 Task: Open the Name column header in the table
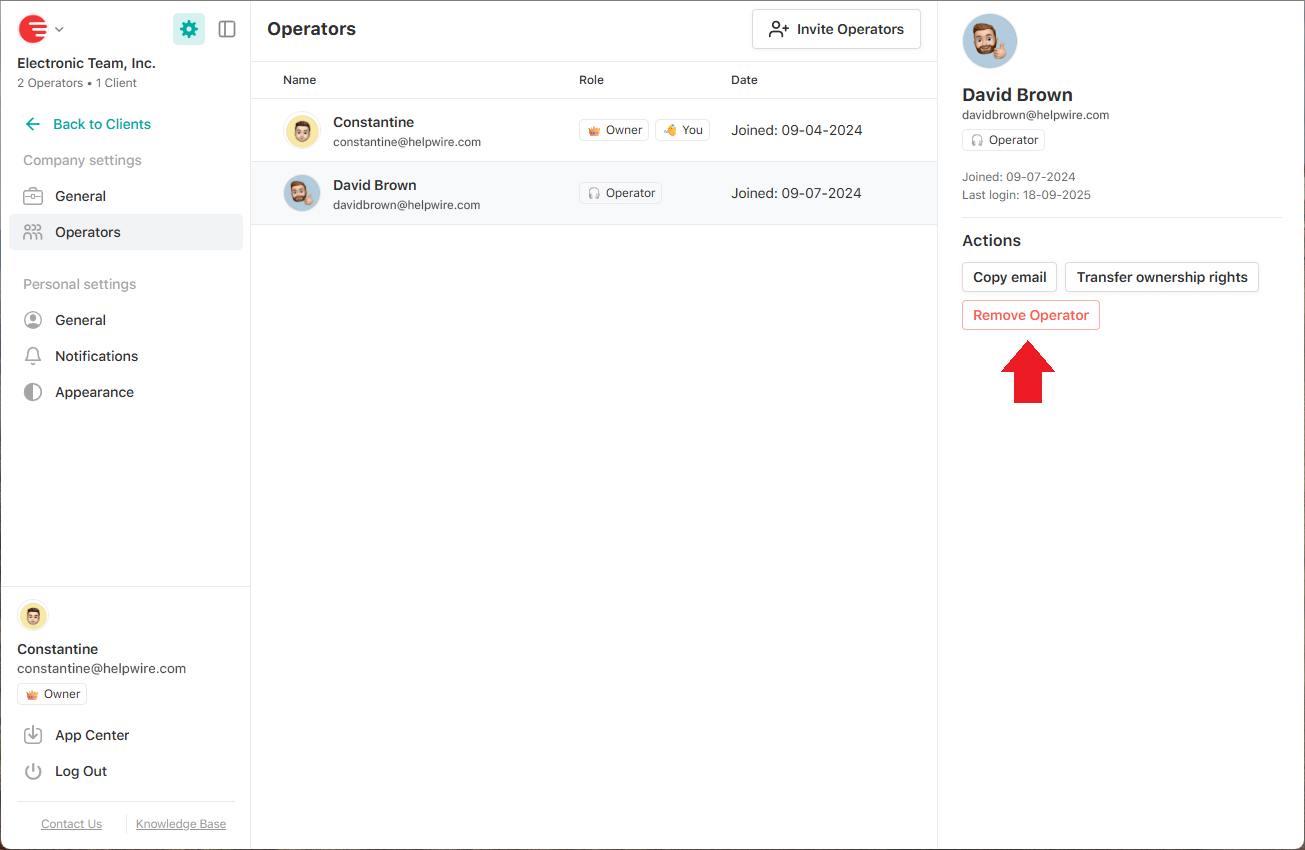(299, 79)
